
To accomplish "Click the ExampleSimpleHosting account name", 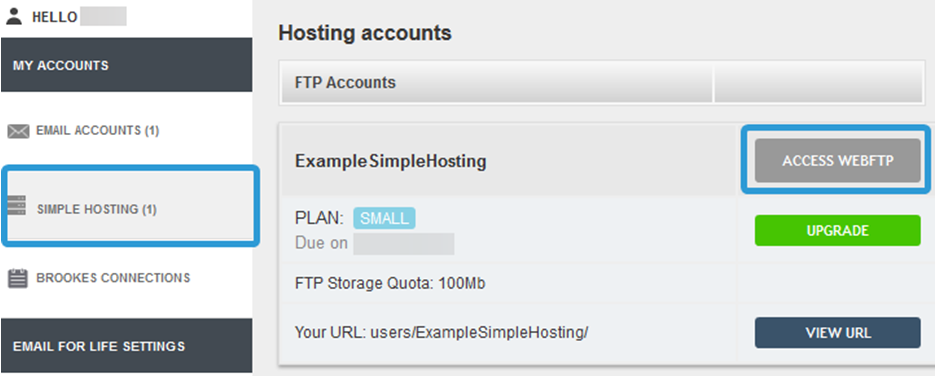I will 390,161.
